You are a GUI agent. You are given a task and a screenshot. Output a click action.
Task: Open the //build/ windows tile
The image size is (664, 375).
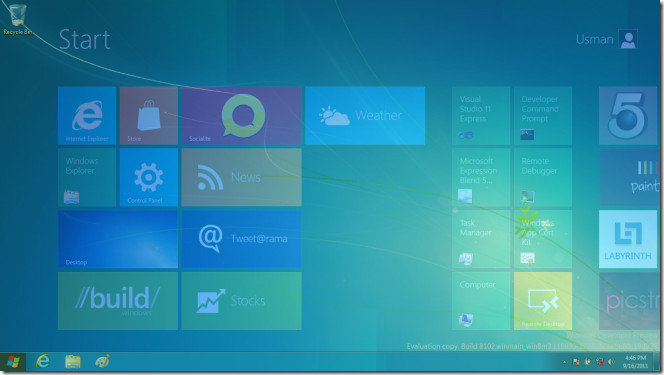(118, 301)
